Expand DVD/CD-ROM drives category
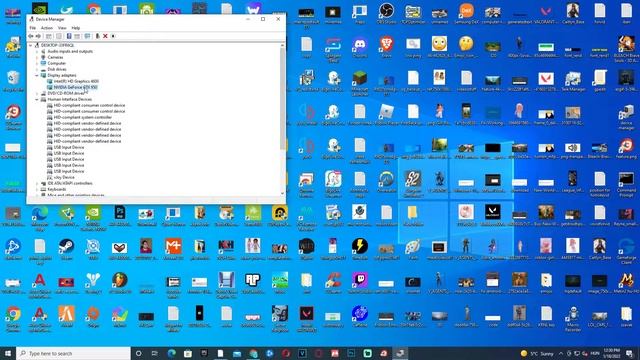The image size is (640, 360). tap(37, 93)
